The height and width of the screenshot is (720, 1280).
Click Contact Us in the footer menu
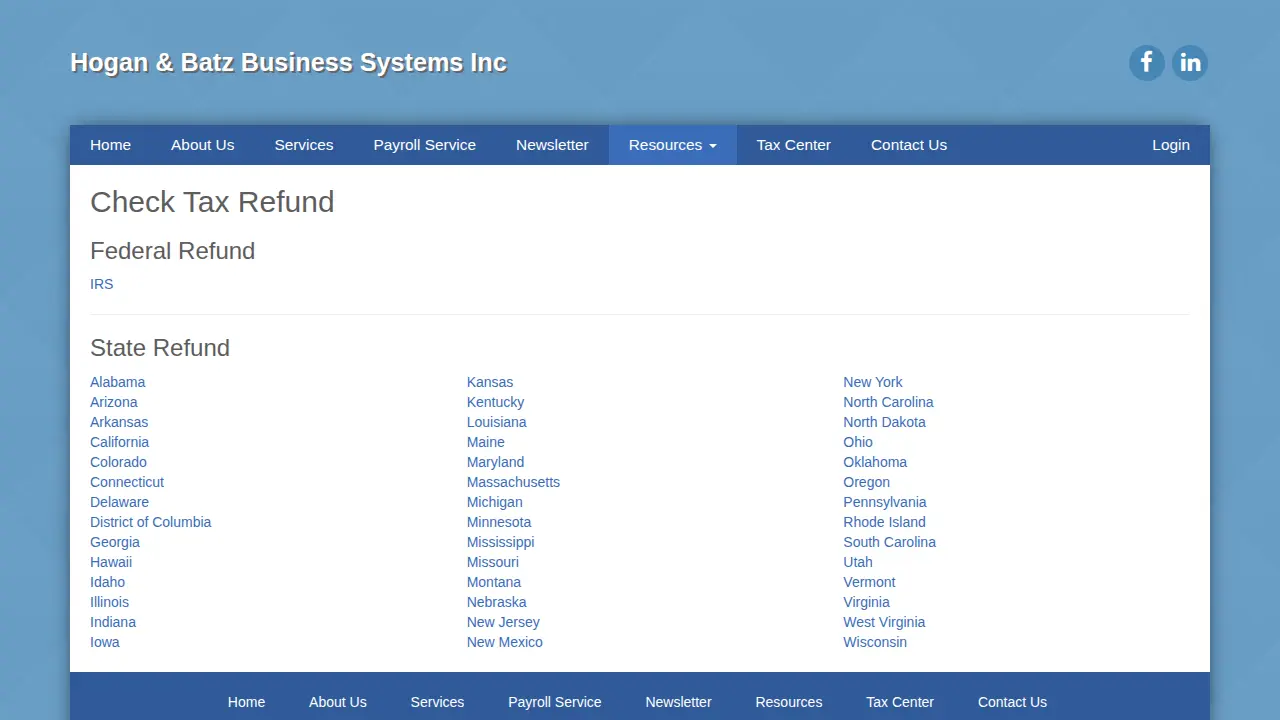tap(1013, 702)
